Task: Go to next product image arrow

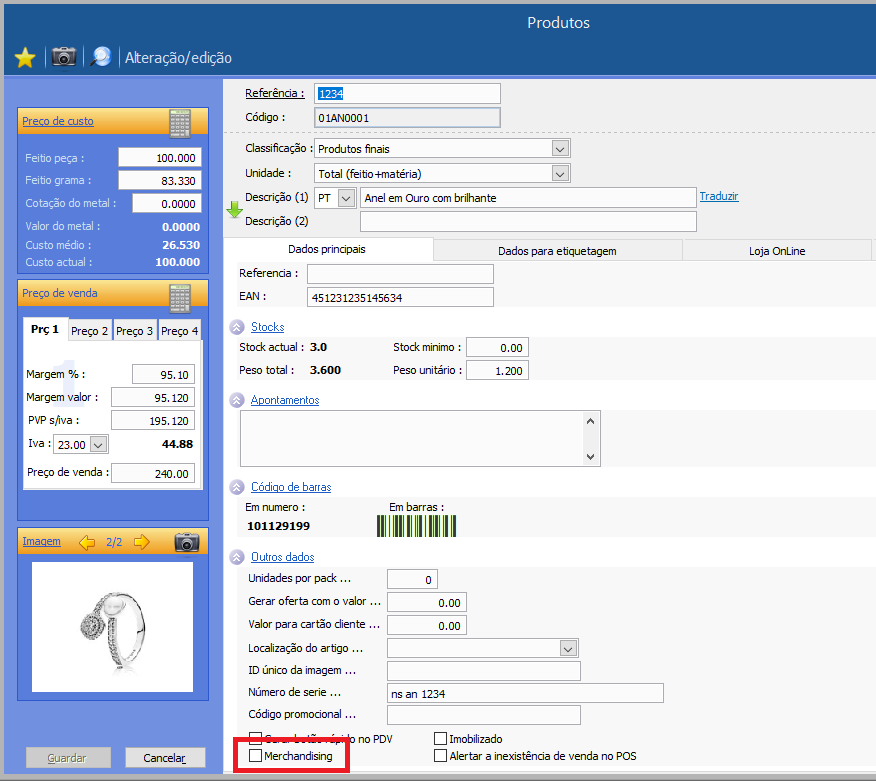Action: (x=141, y=542)
